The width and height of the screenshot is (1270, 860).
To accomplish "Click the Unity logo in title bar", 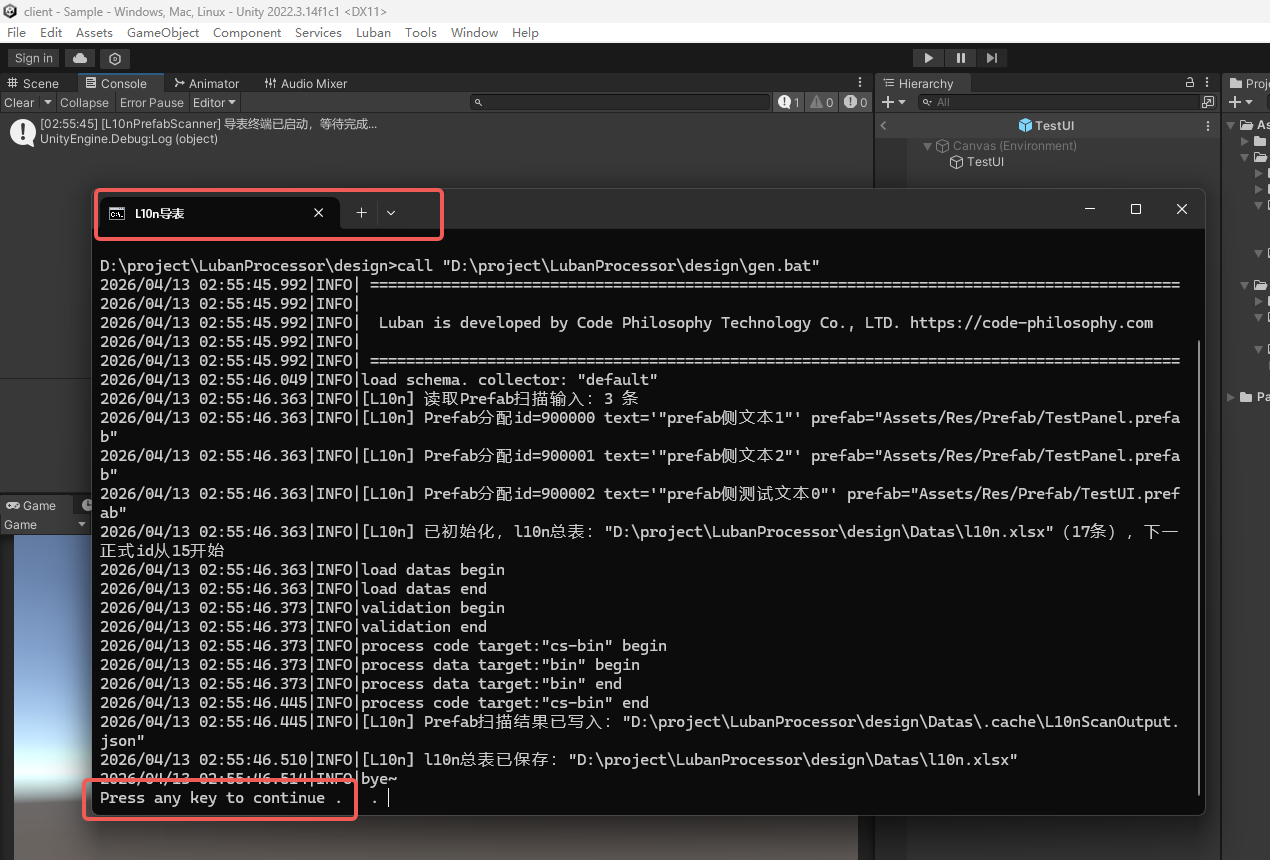I will tap(11, 11).
